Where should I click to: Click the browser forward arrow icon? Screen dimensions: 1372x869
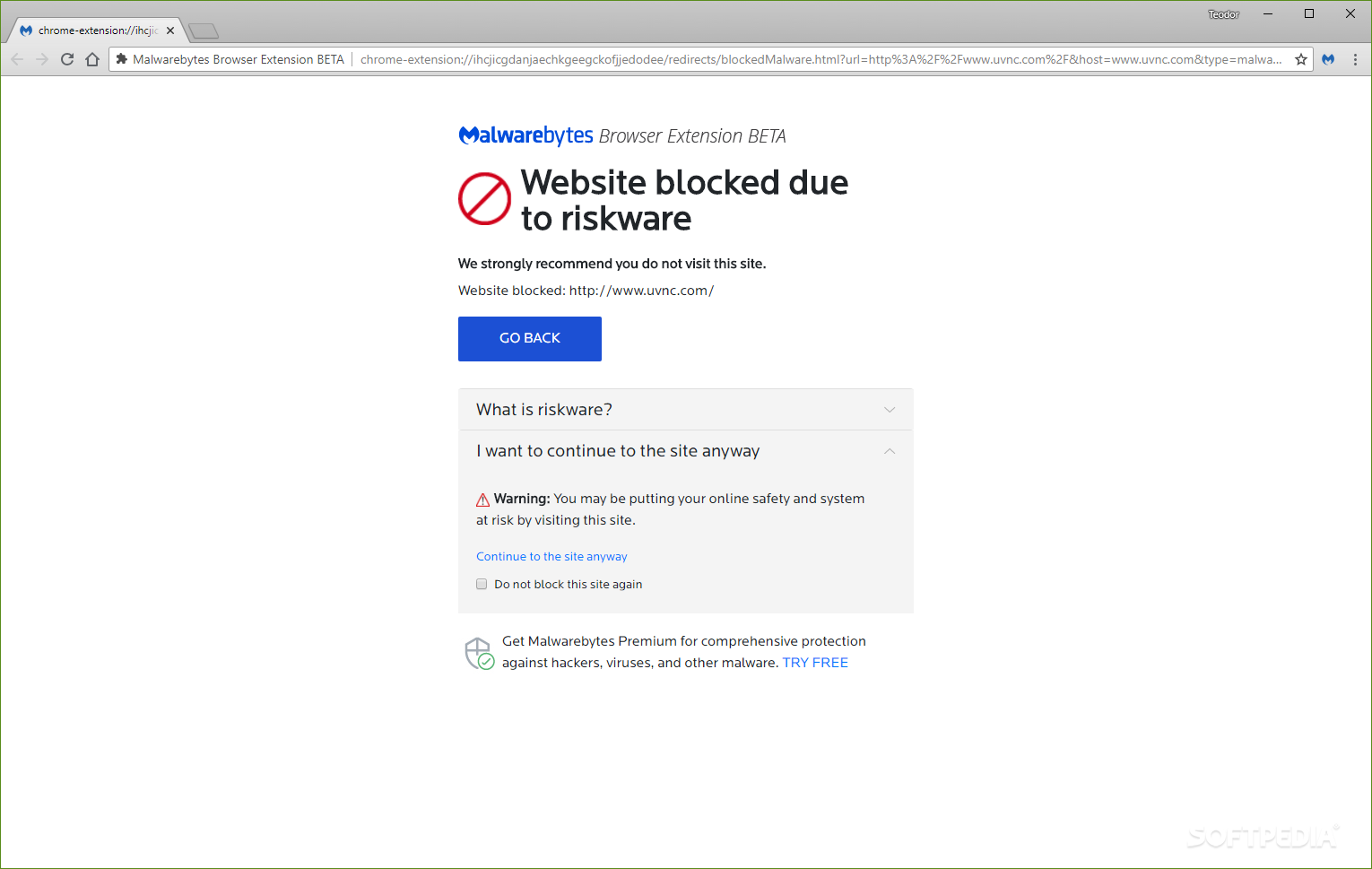pos(42,59)
